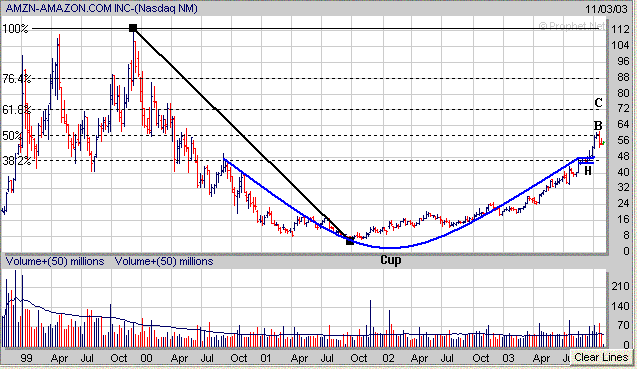Click the 140 volume axis value
The height and width of the screenshot is (369, 637).
(x=620, y=306)
